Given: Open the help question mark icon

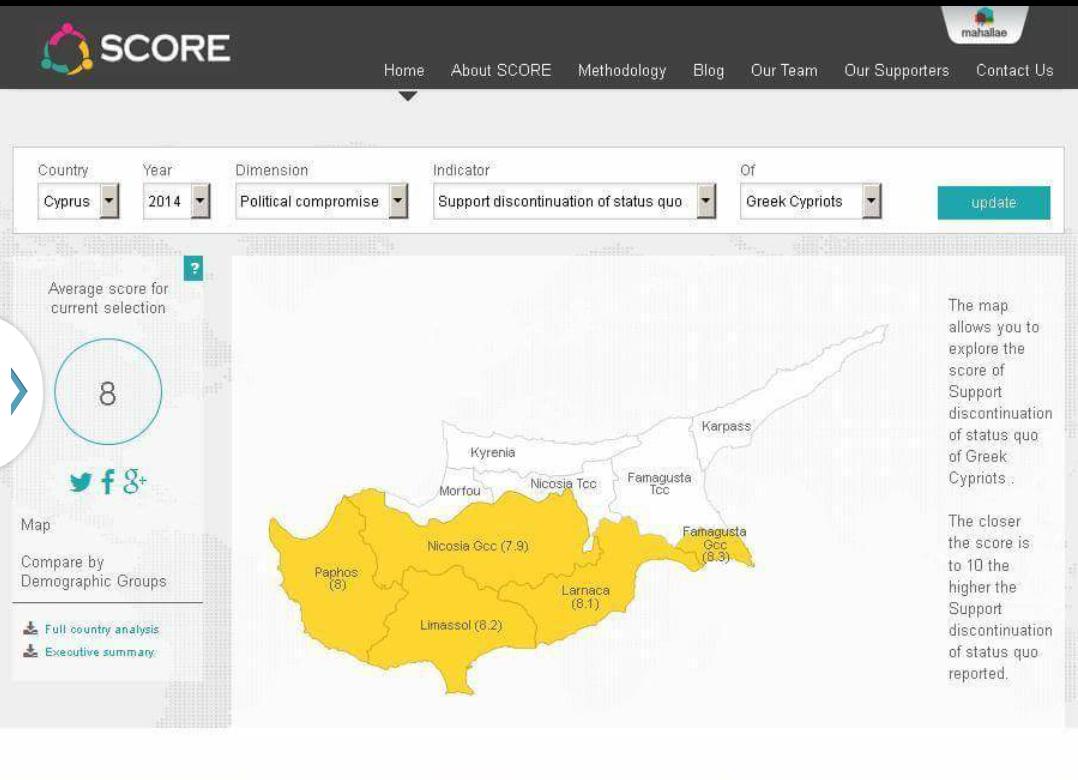Looking at the screenshot, I should [x=195, y=268].
